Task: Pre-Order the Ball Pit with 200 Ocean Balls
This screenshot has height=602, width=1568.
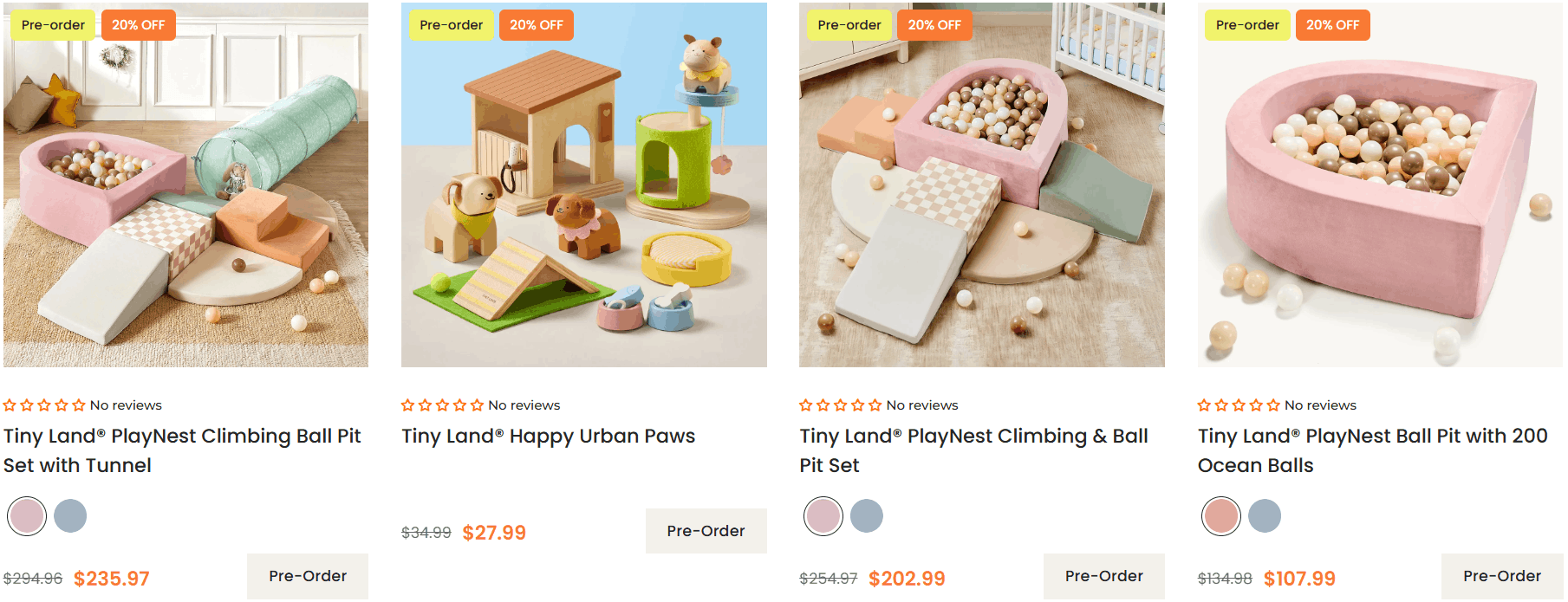Action: coord(1502,576)
